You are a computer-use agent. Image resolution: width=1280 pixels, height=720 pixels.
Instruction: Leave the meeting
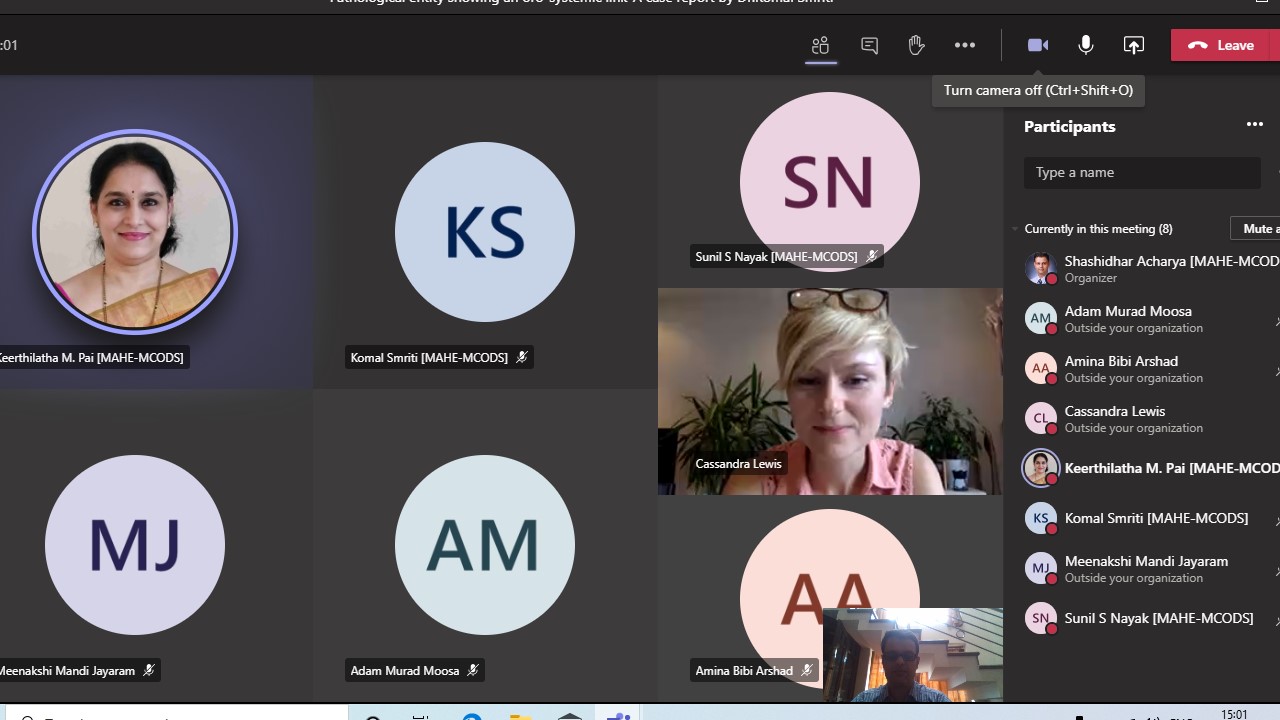point(1221,45)
